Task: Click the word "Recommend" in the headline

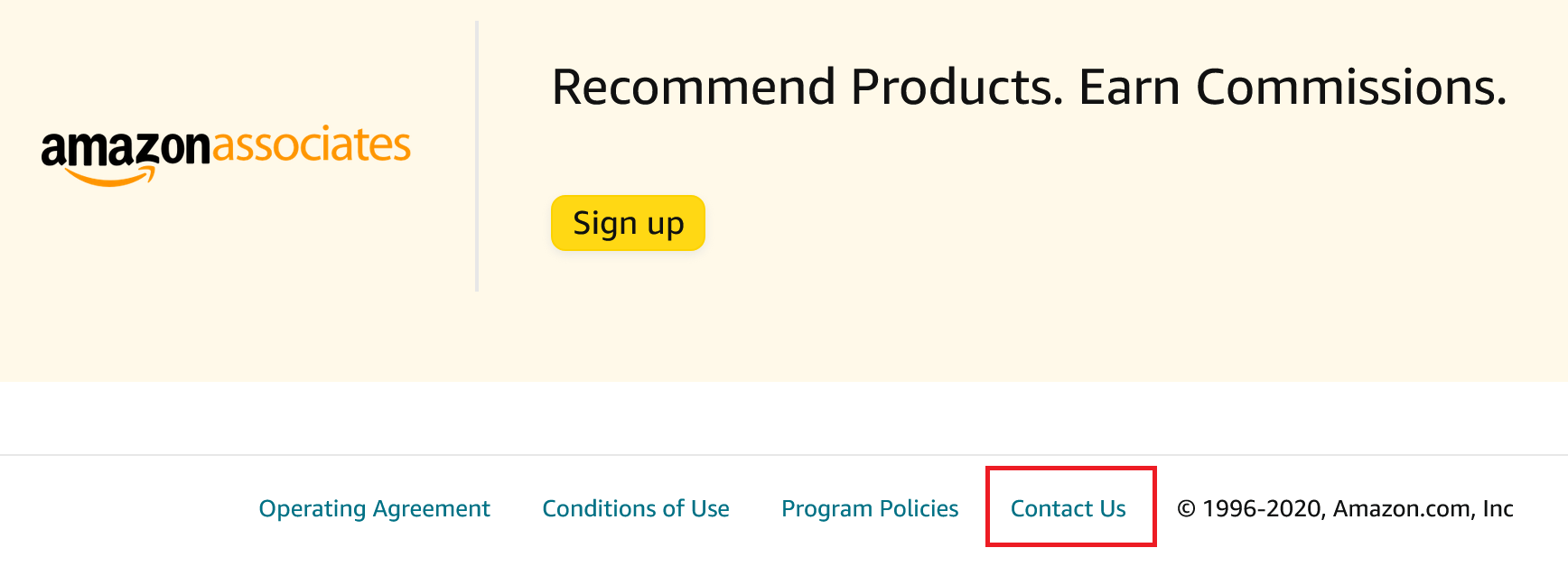Action: pos(694,88)
